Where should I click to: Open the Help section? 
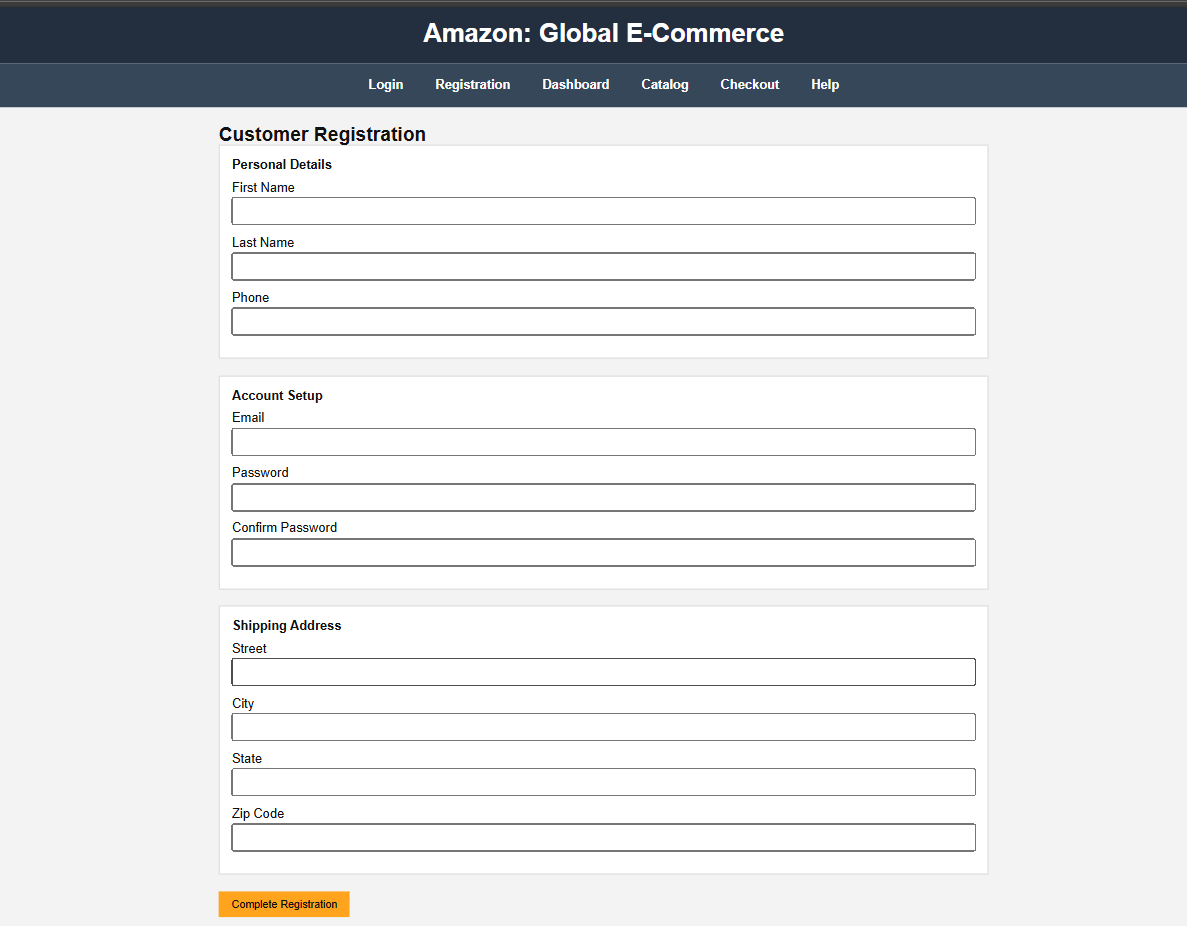824,84
